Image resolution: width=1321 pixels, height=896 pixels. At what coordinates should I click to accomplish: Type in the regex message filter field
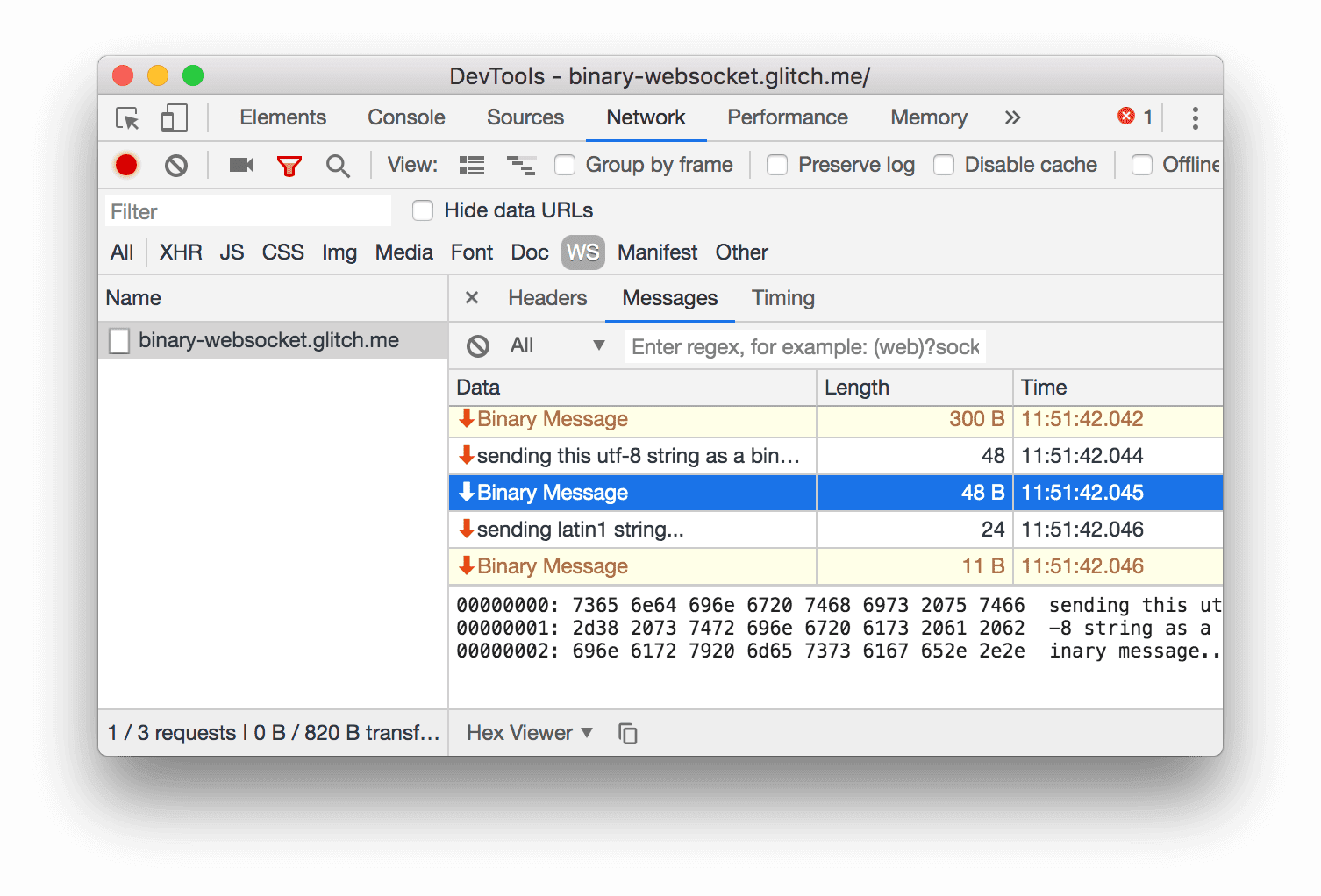point(803,345)
